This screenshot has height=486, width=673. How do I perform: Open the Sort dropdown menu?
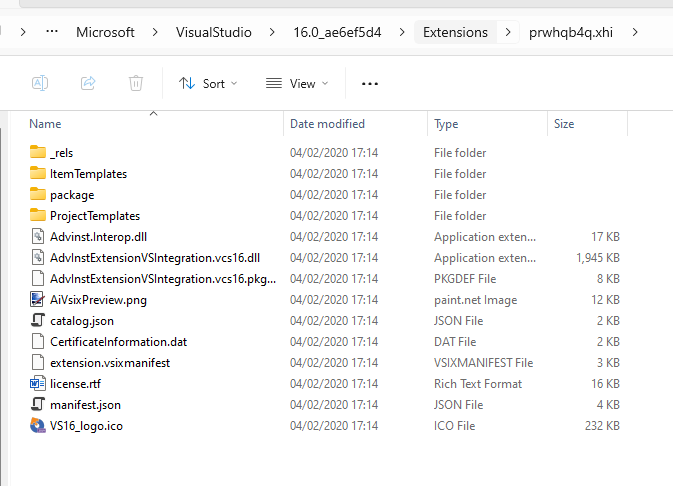tap(208, 83)
